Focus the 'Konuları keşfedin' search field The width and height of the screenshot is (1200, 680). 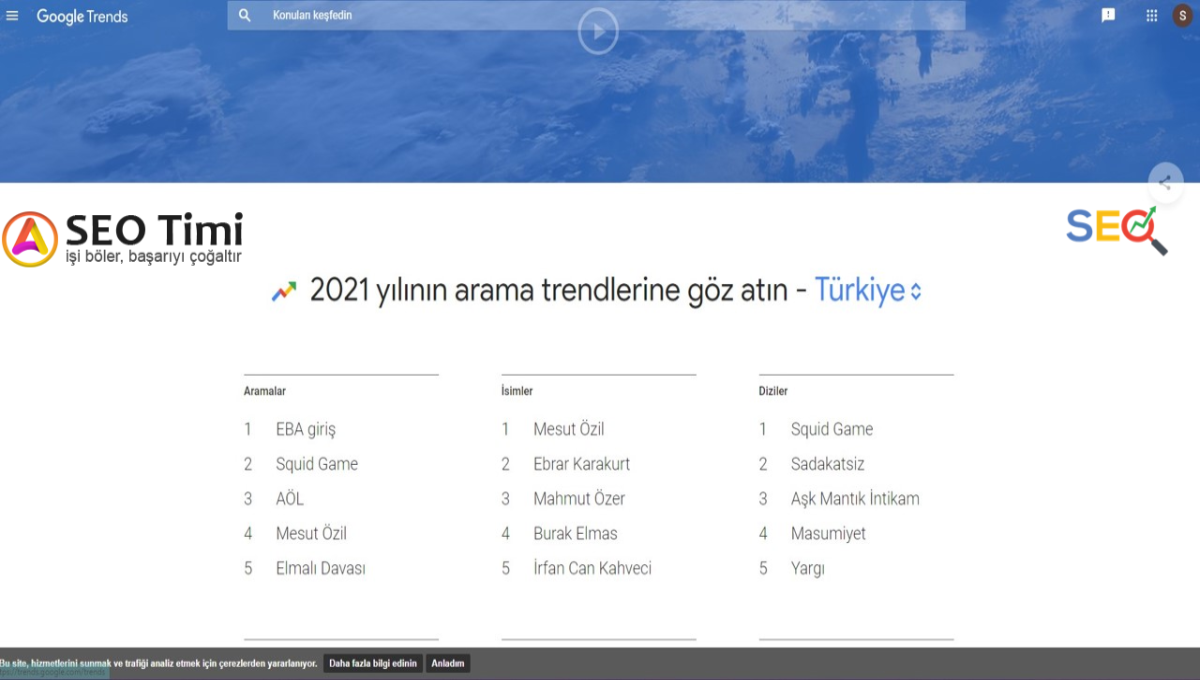tap(596, 16)
